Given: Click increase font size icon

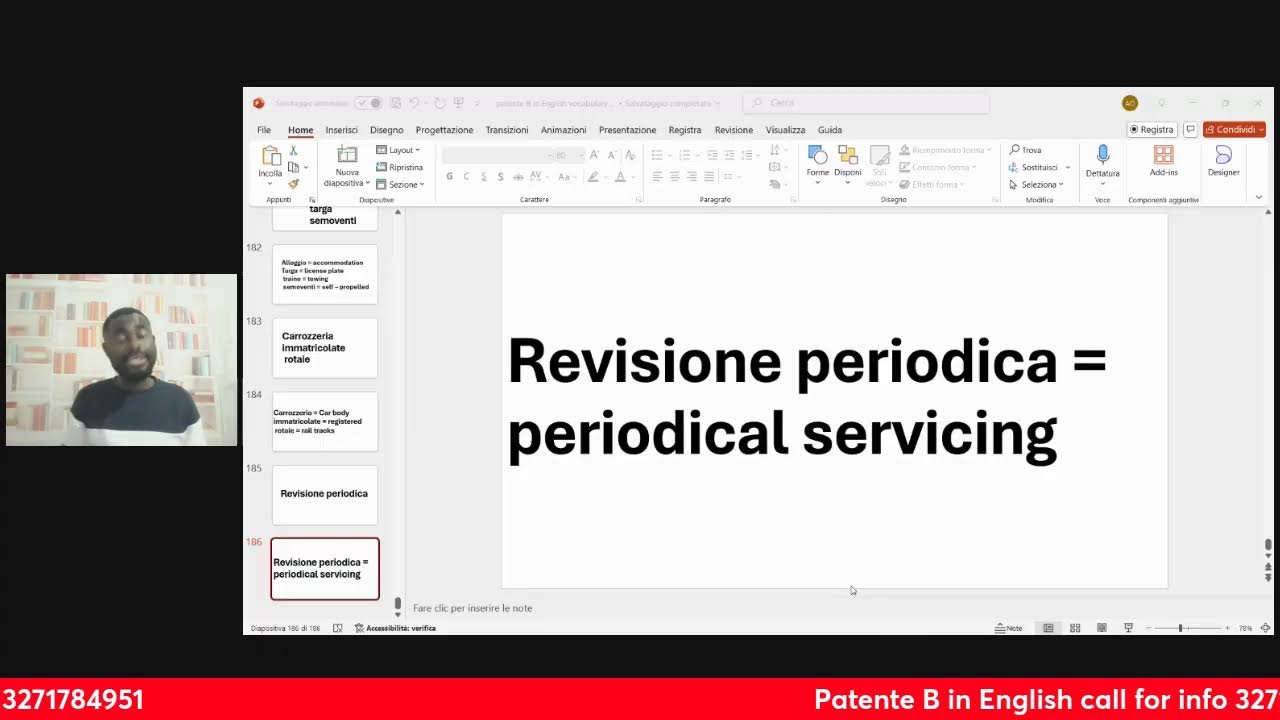Looking at the screenshot, I should [594, 155].
